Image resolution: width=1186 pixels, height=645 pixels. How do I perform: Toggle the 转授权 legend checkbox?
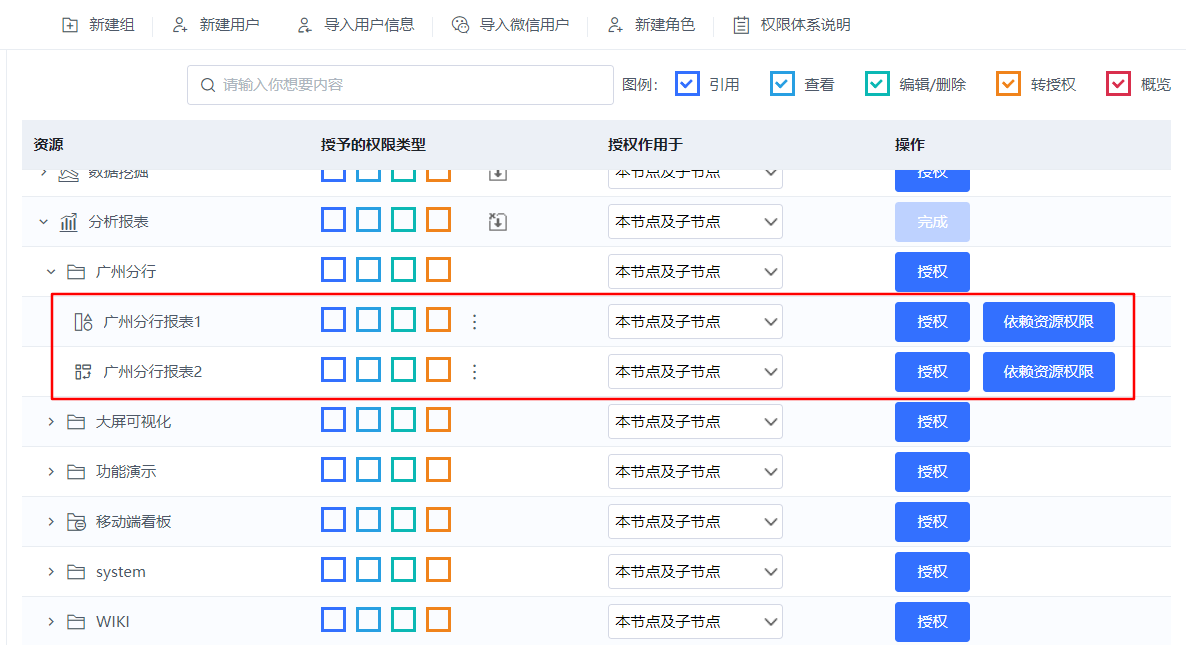click(x=1008, y=84)
